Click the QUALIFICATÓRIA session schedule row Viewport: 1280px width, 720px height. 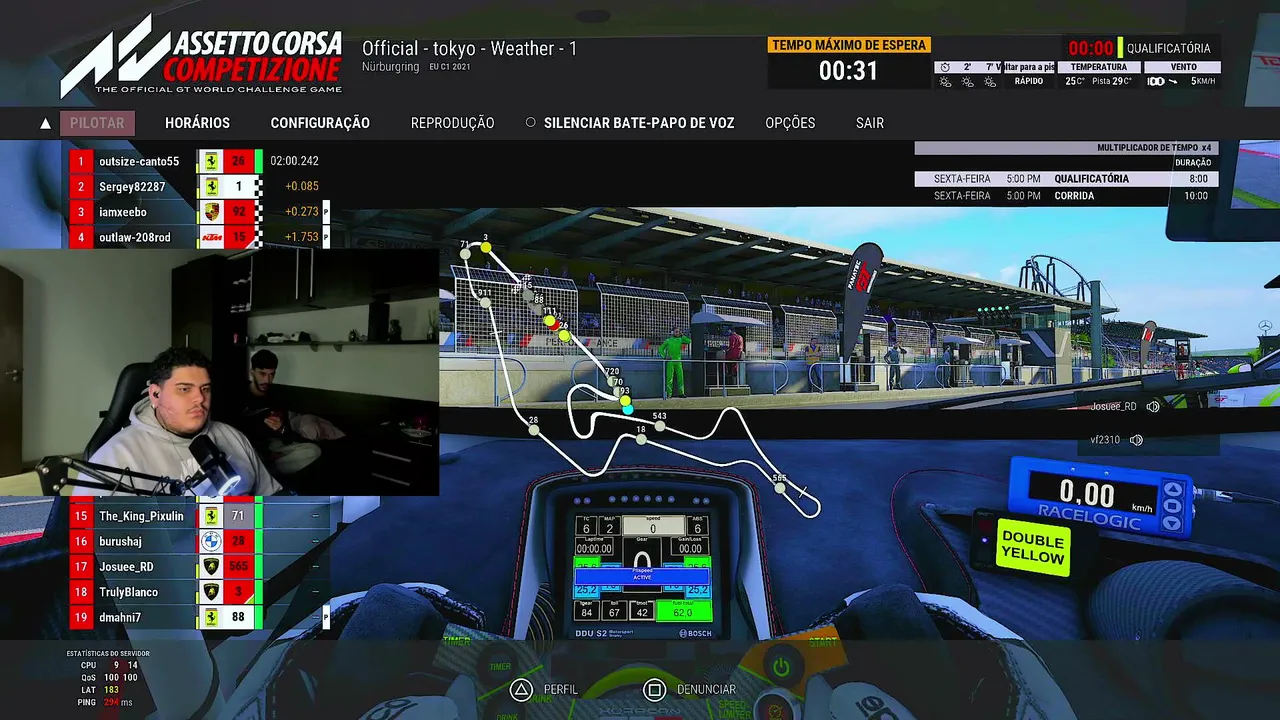[x=1066, y=179]
